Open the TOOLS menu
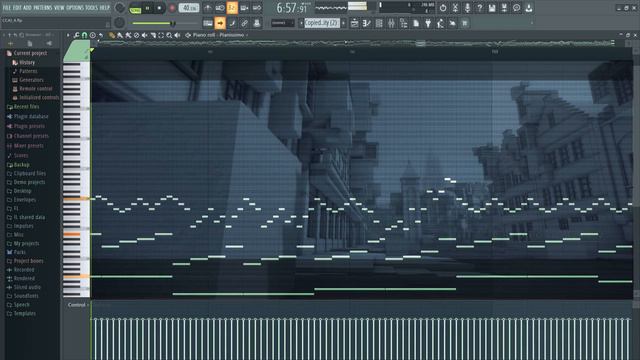640x360 pixels. coord(92,8)
